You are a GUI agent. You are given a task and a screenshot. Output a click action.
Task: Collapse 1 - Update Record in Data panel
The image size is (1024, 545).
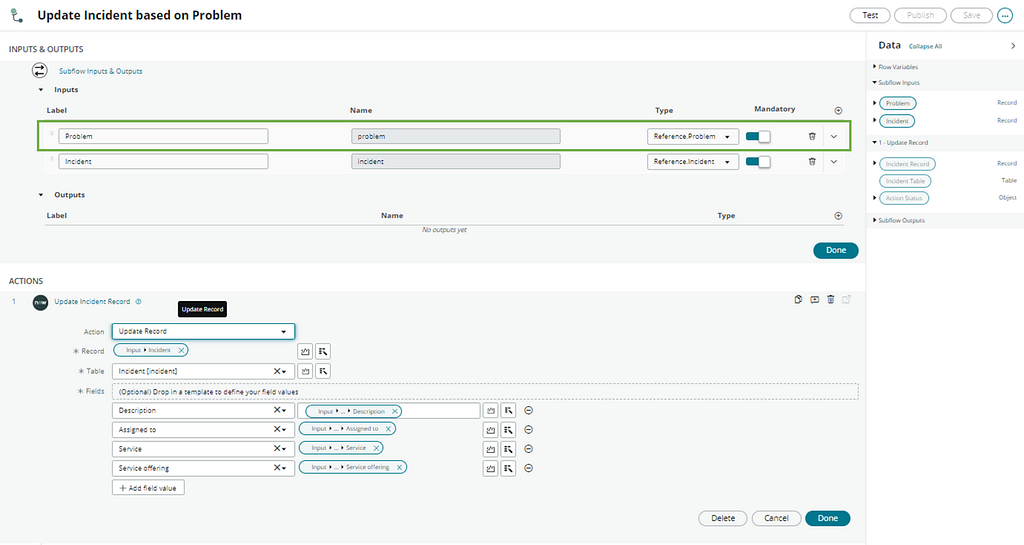pyautogui.click(x=874, y=142)
